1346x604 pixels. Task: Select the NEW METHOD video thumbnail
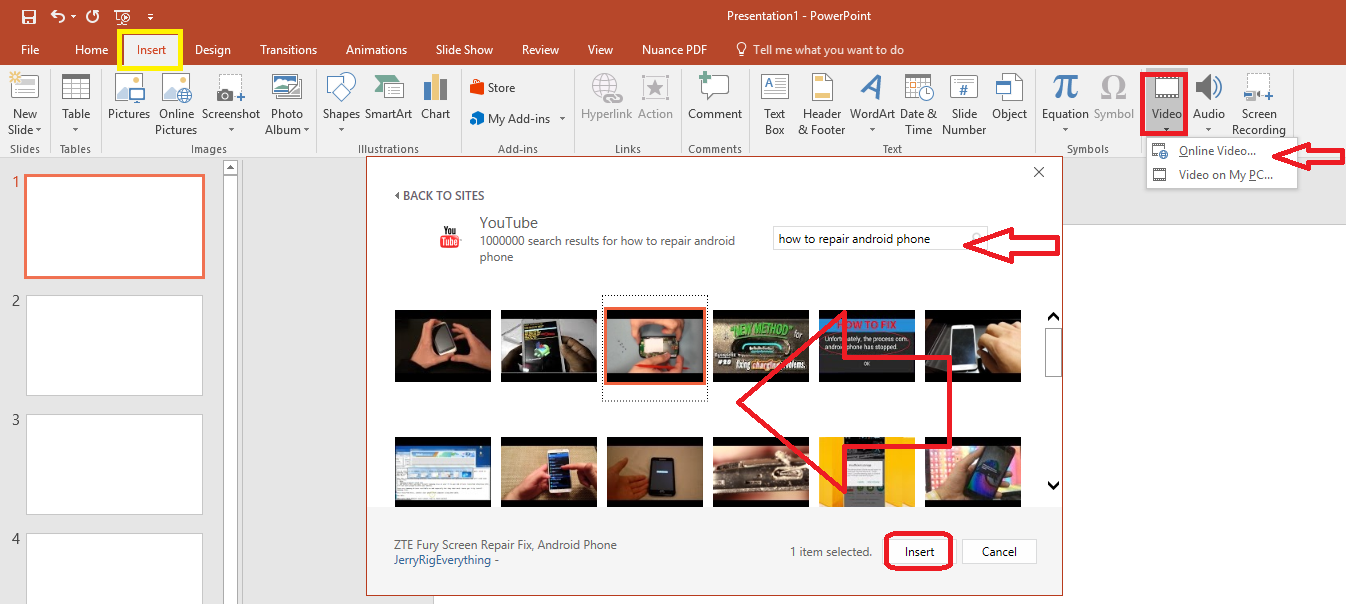pos(761,346)
